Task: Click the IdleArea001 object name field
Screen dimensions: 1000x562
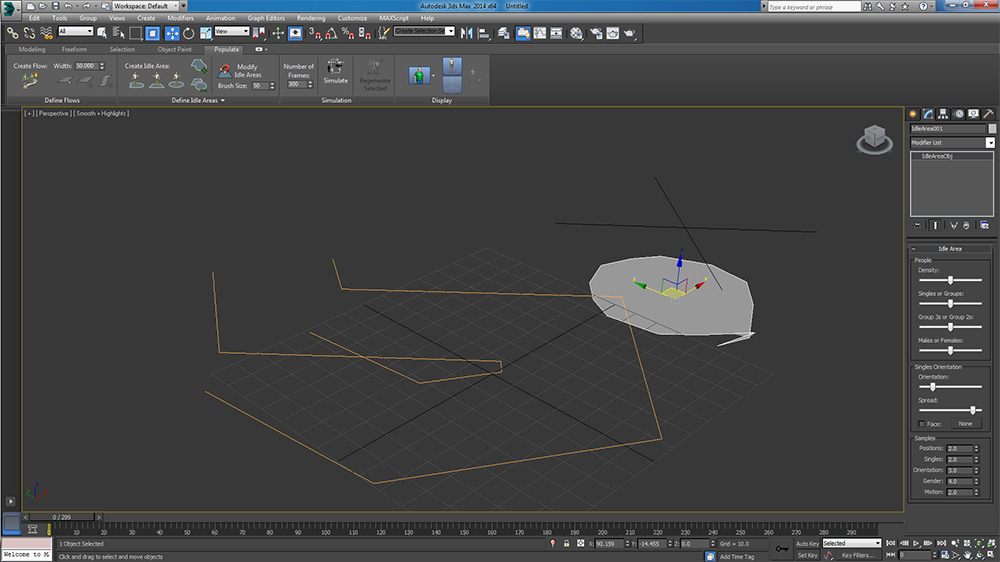Action: [x=948, y=128]
